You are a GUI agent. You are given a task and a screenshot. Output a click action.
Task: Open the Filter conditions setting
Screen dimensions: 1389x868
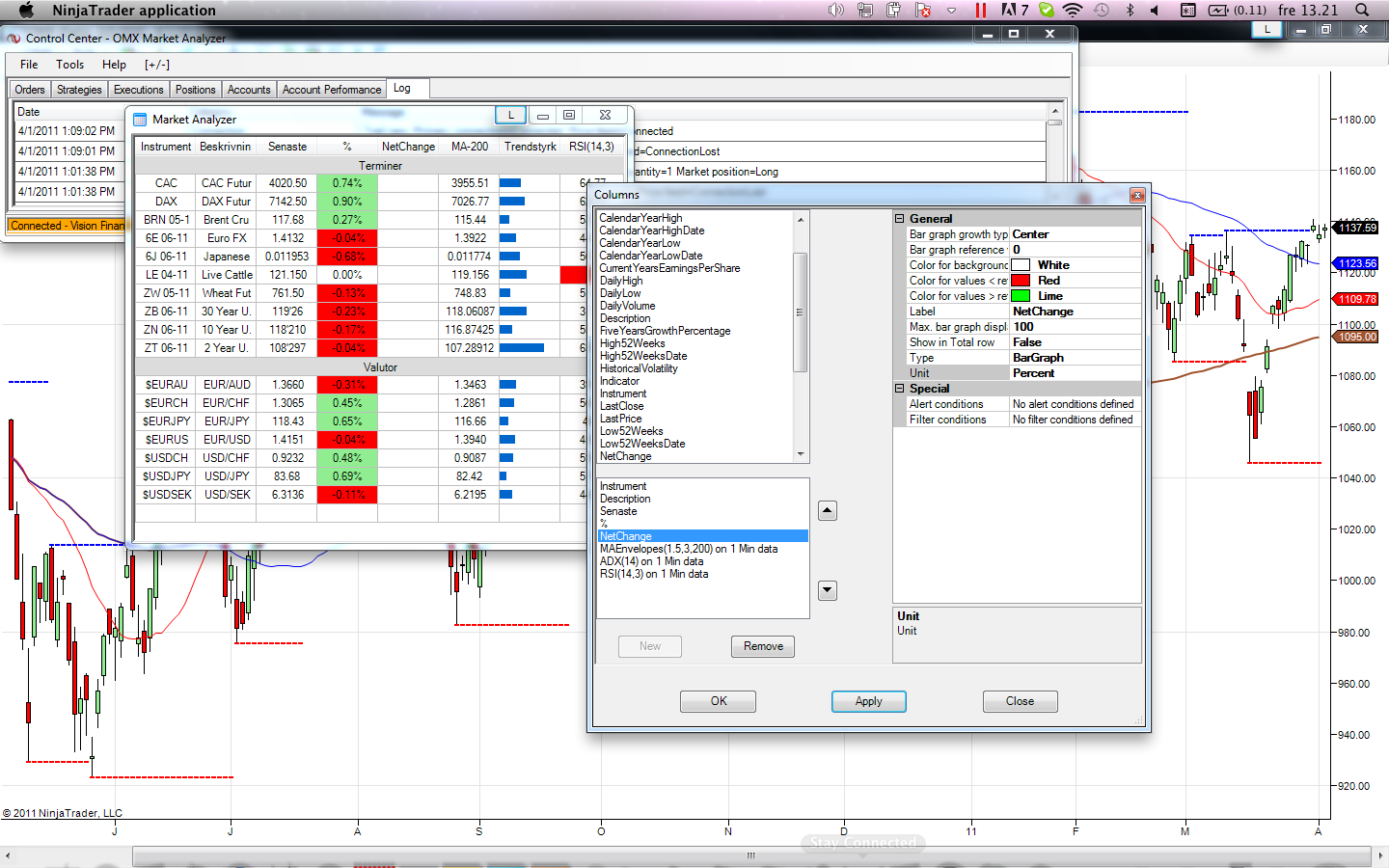tap(1075, 420)
